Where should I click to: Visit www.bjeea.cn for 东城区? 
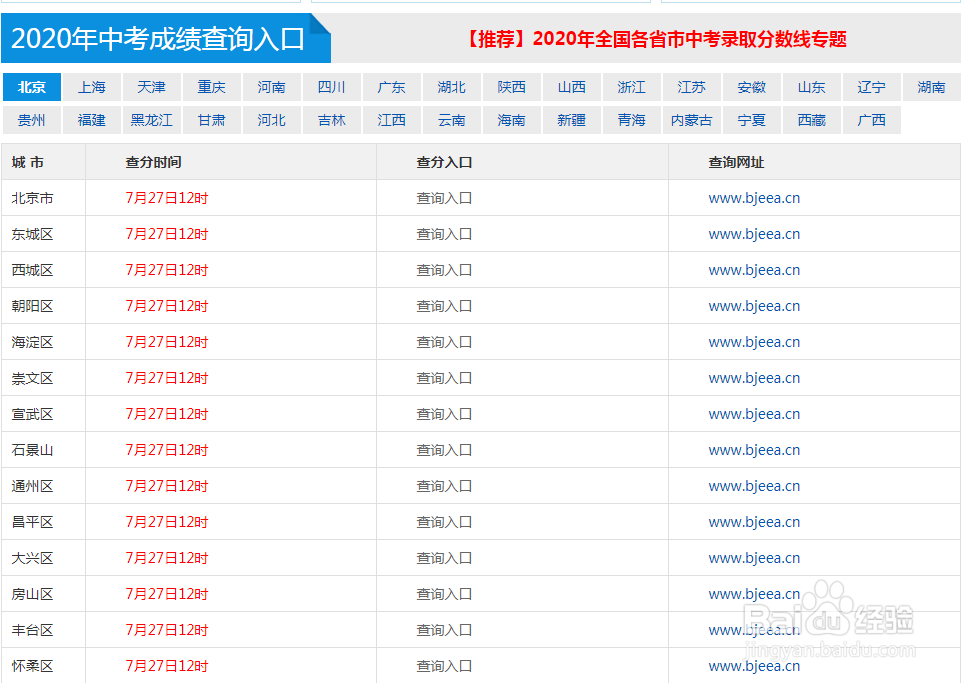pos(754,233)
